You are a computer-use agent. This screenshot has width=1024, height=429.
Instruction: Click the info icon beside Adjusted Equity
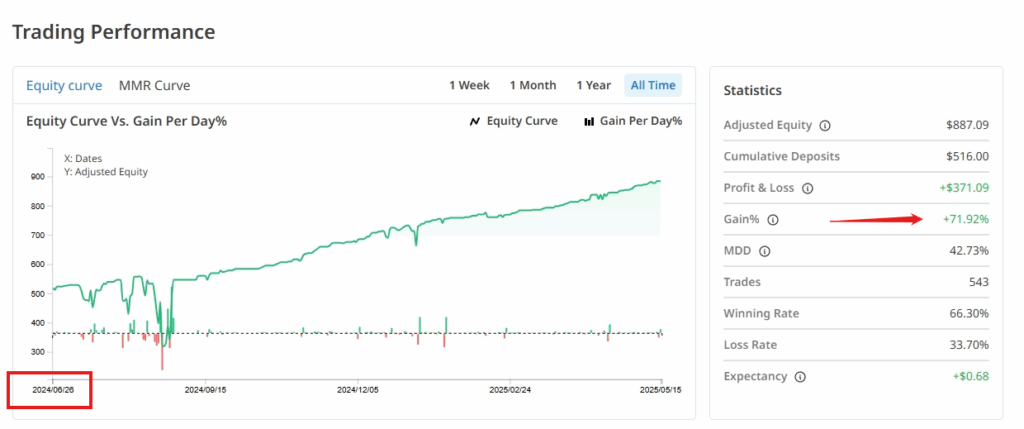click(825, 126)
